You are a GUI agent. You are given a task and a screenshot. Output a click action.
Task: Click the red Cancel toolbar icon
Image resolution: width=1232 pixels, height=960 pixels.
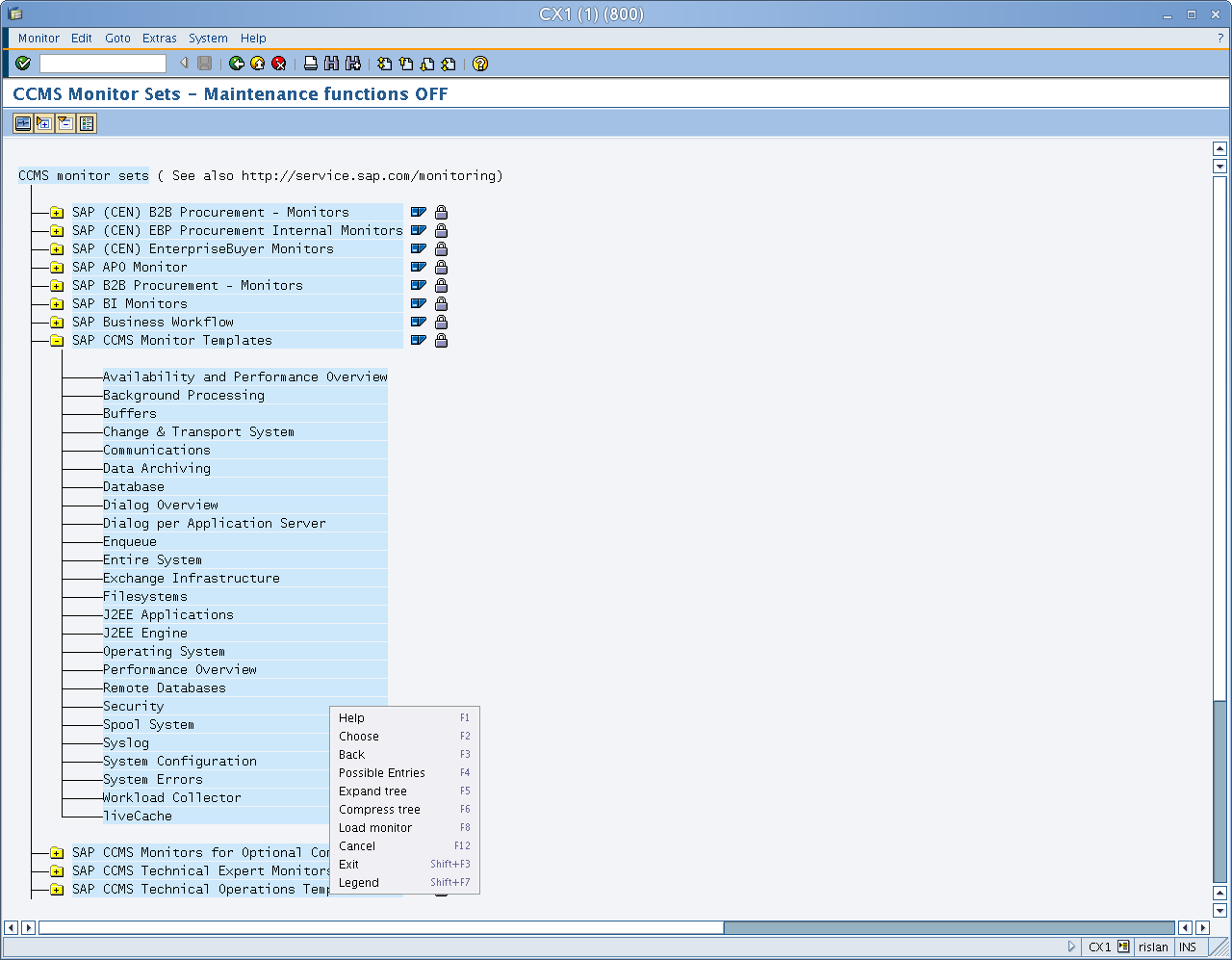click(x=279, y=64)
